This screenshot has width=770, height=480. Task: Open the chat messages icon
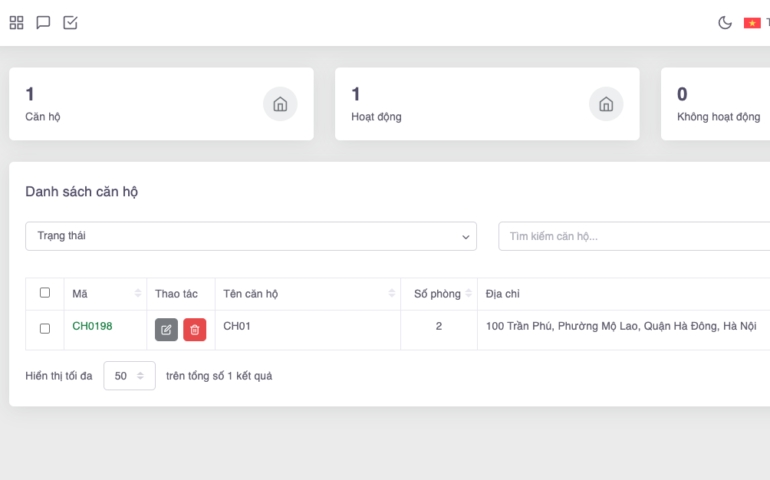43,23
